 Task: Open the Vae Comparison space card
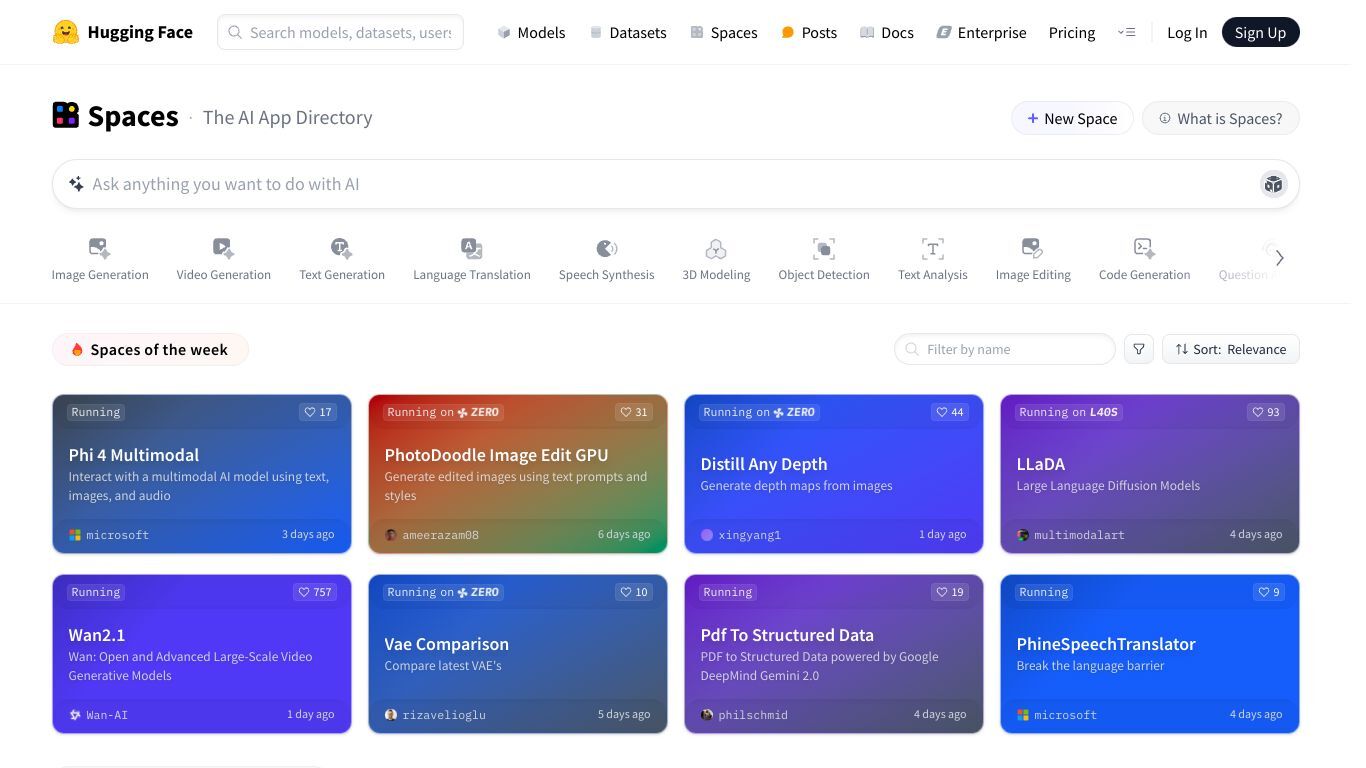point(518,654)
